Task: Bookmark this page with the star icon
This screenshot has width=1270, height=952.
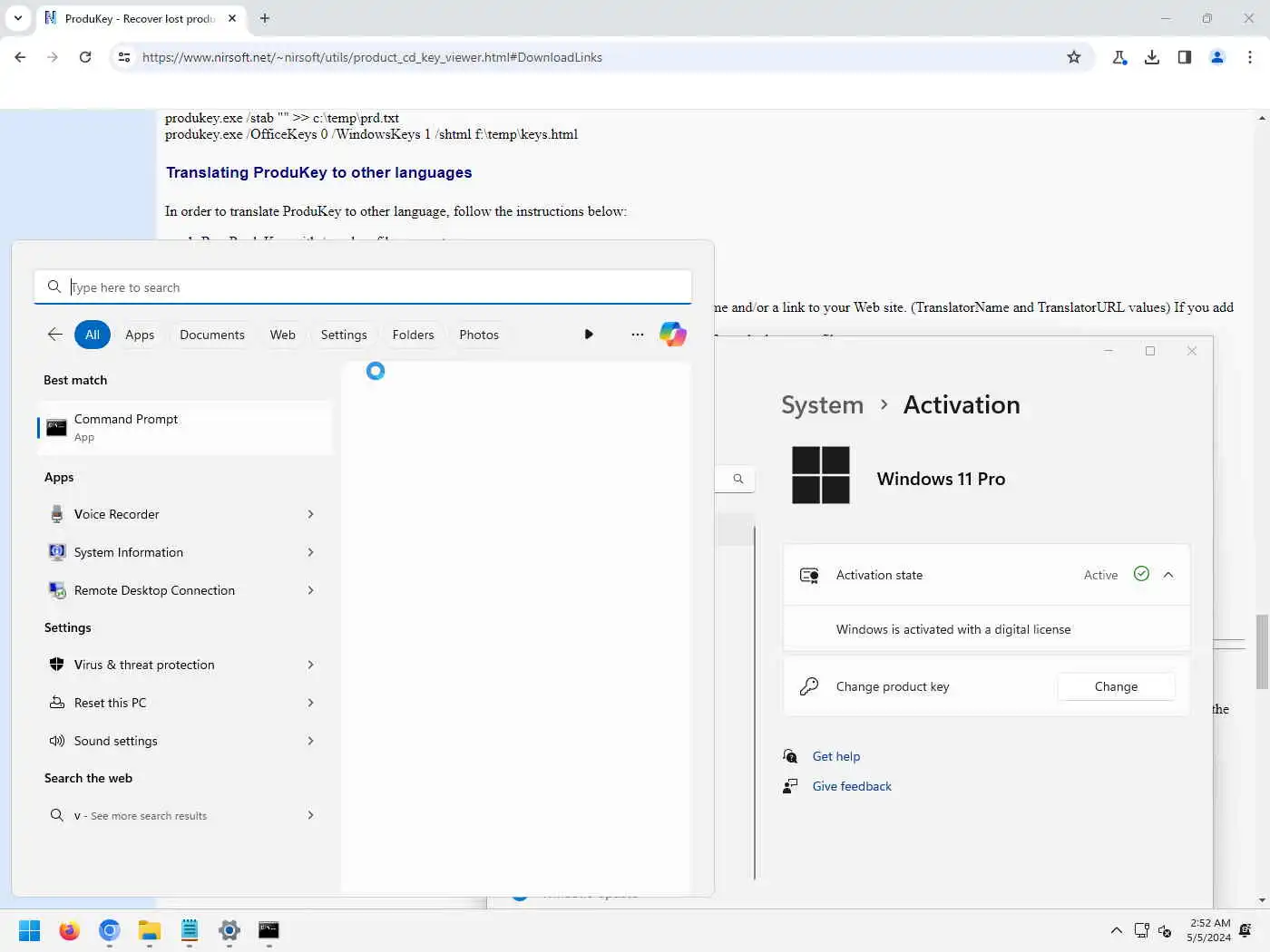Action: [x=1074, y=57]
